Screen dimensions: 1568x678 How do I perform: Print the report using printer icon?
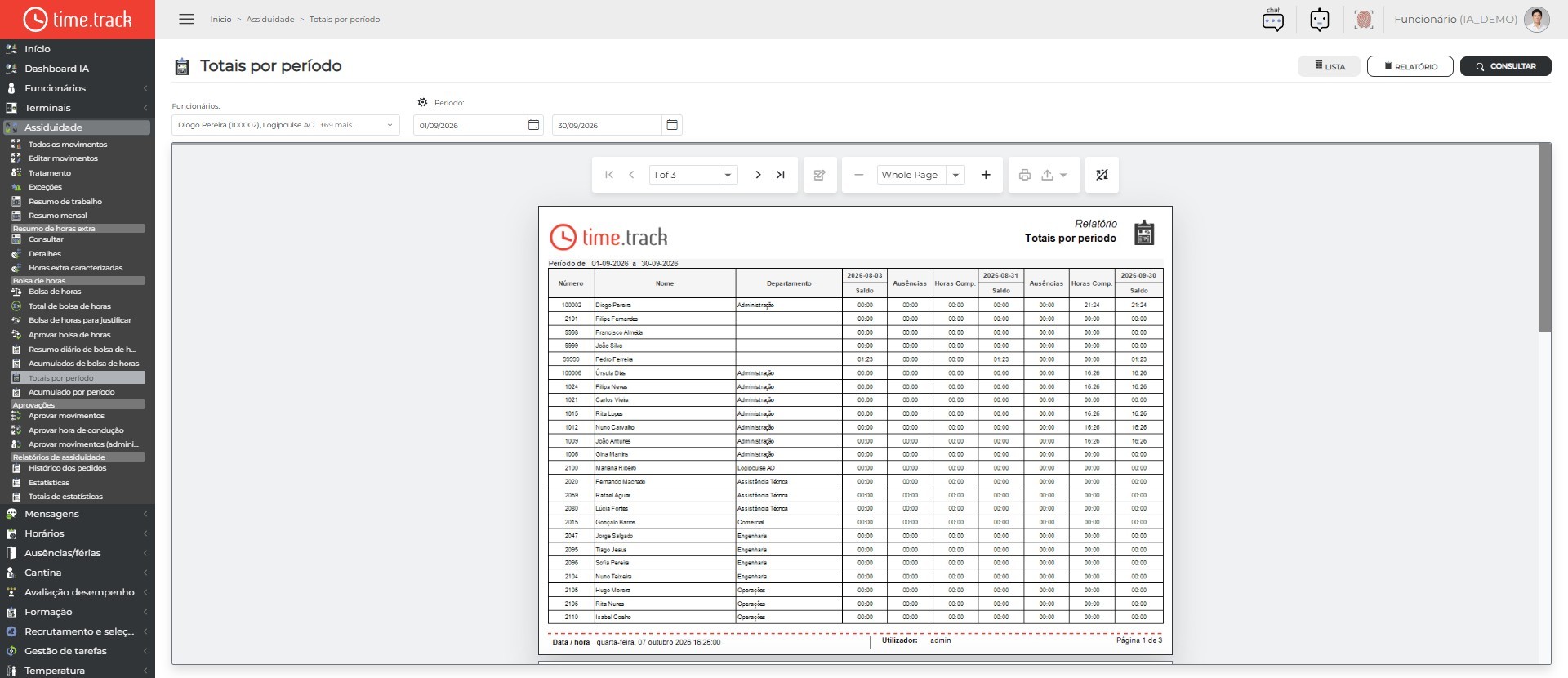tap(1025, 175)
